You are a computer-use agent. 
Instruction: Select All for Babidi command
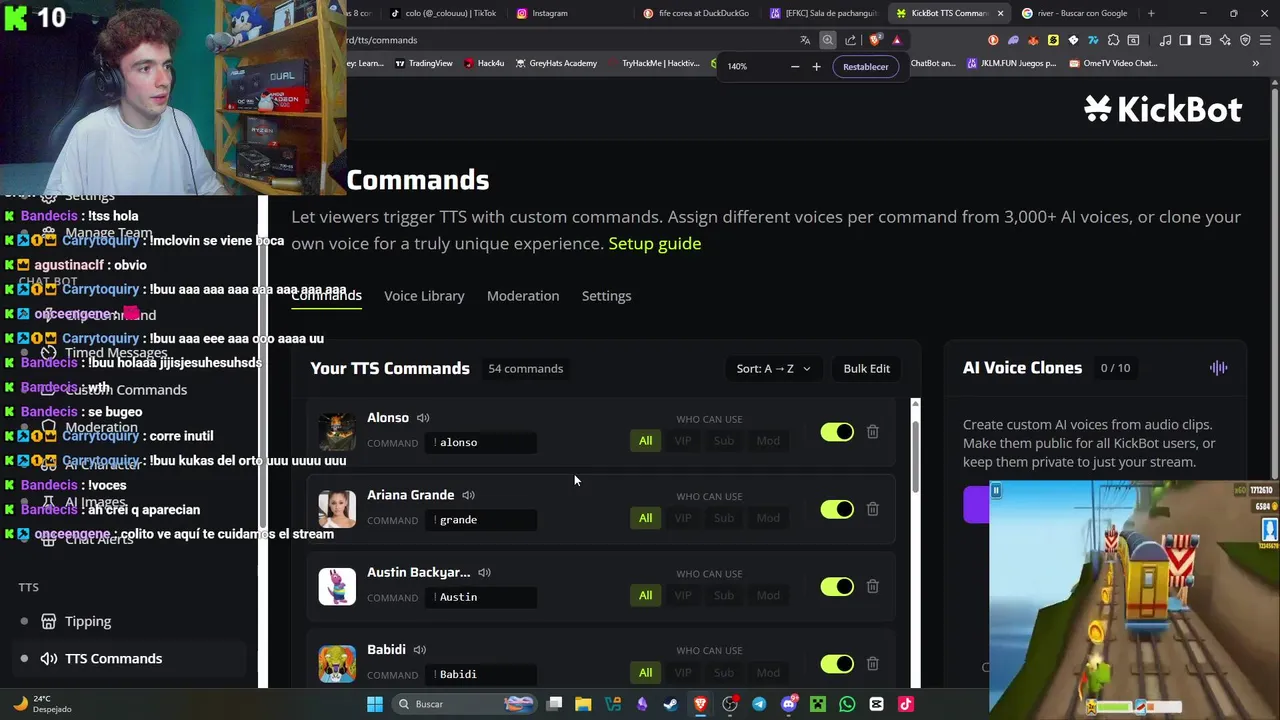pyautogui.click(x=646, y=673)
